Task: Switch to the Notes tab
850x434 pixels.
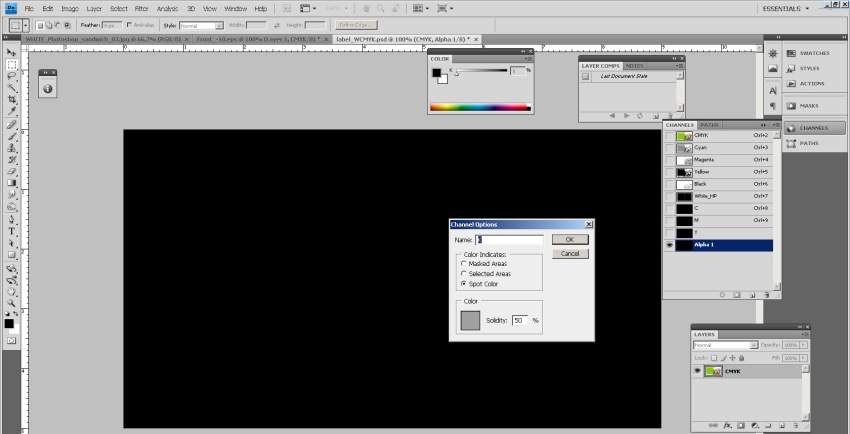Action: [x=634, y=66]
